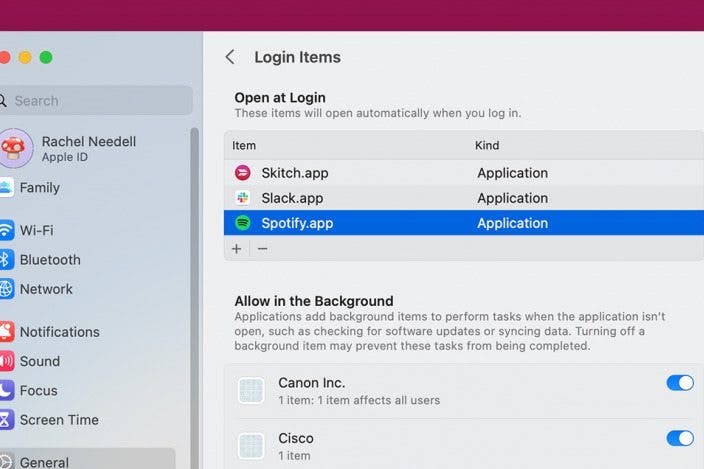This screenshot has width=704, height=469.
Task: Click the Skitch.app icon in the list
Action: point(242,173)
